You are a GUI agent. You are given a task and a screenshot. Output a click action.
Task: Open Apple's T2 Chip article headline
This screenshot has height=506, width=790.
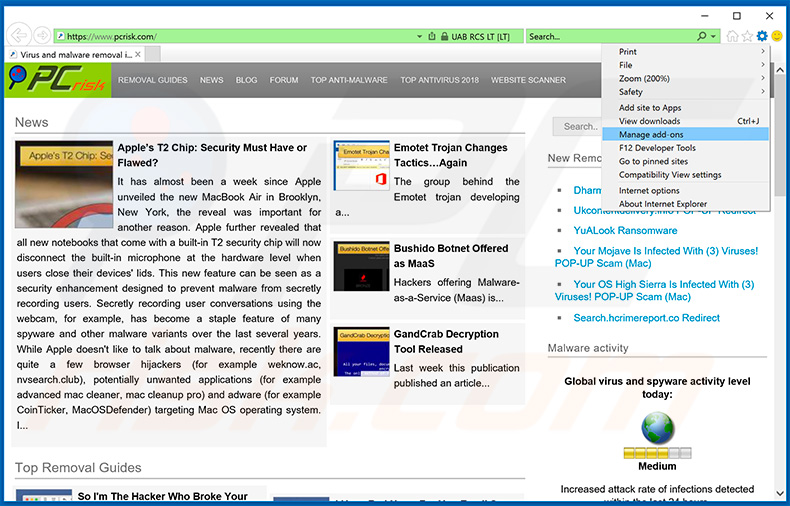(x=212, y=155)
